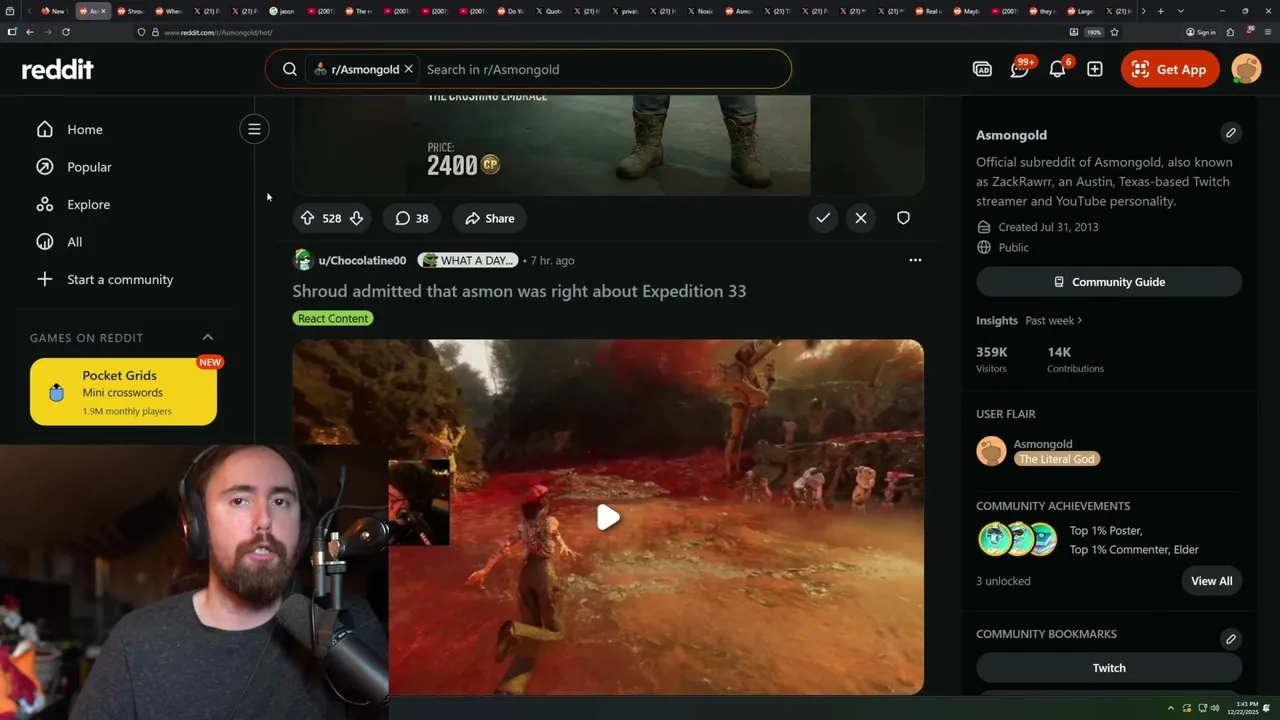Remove the r/Asmongold search filter
This screenshot has width=1280, height=720.
(408, 69)
